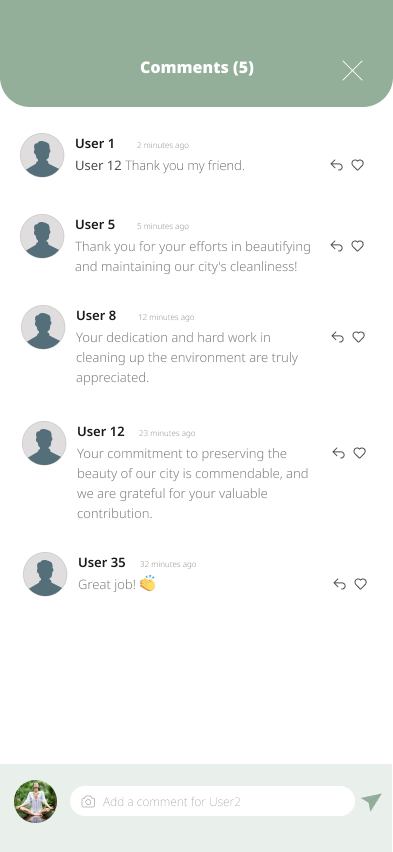Like User 8's comment with heart

click(x=358, y=336)
